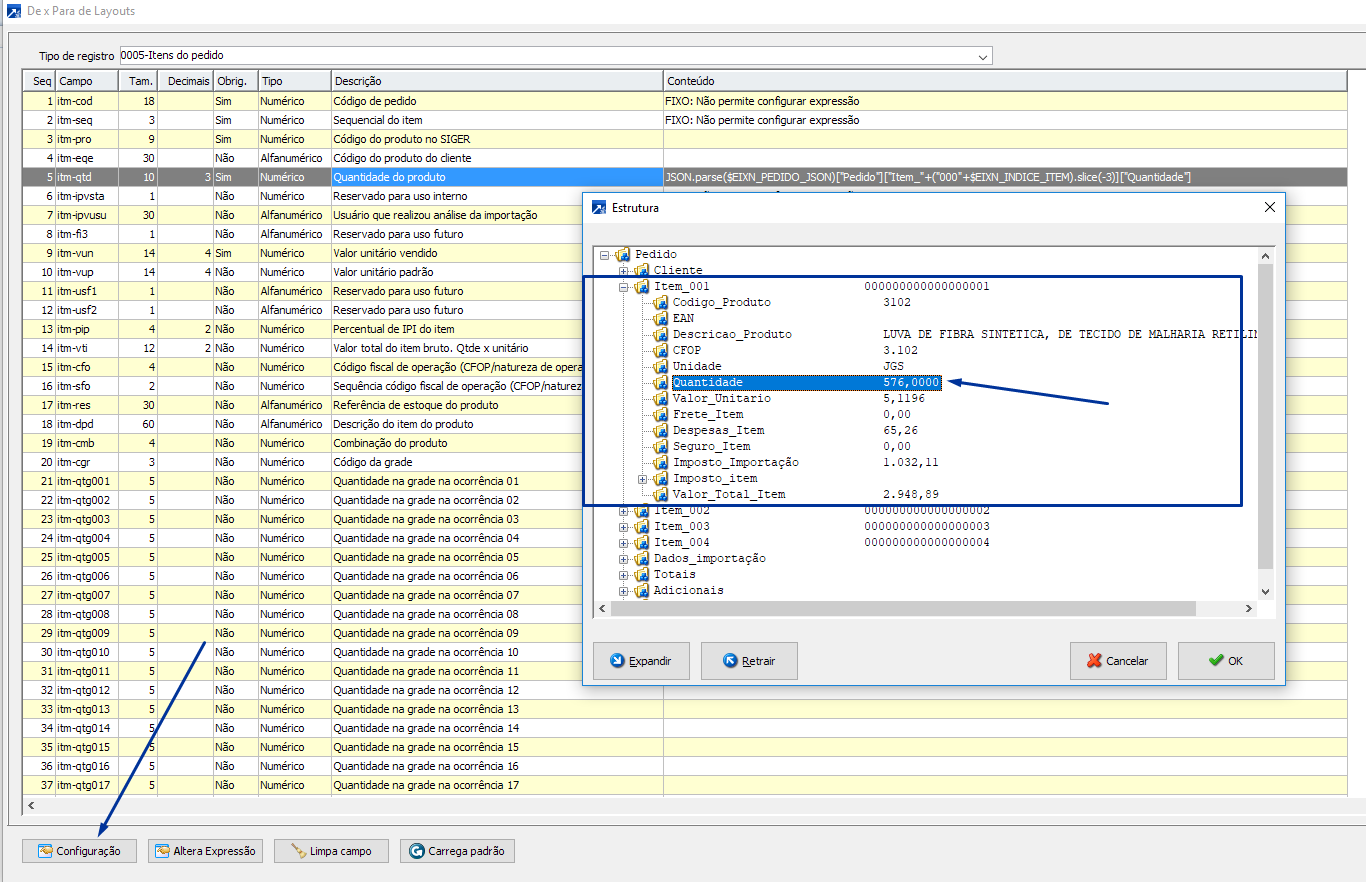This screenshot has width=1366, height=882.
Task: Click the Valor_Unitario node icon
Action: (x=660, y=398)
